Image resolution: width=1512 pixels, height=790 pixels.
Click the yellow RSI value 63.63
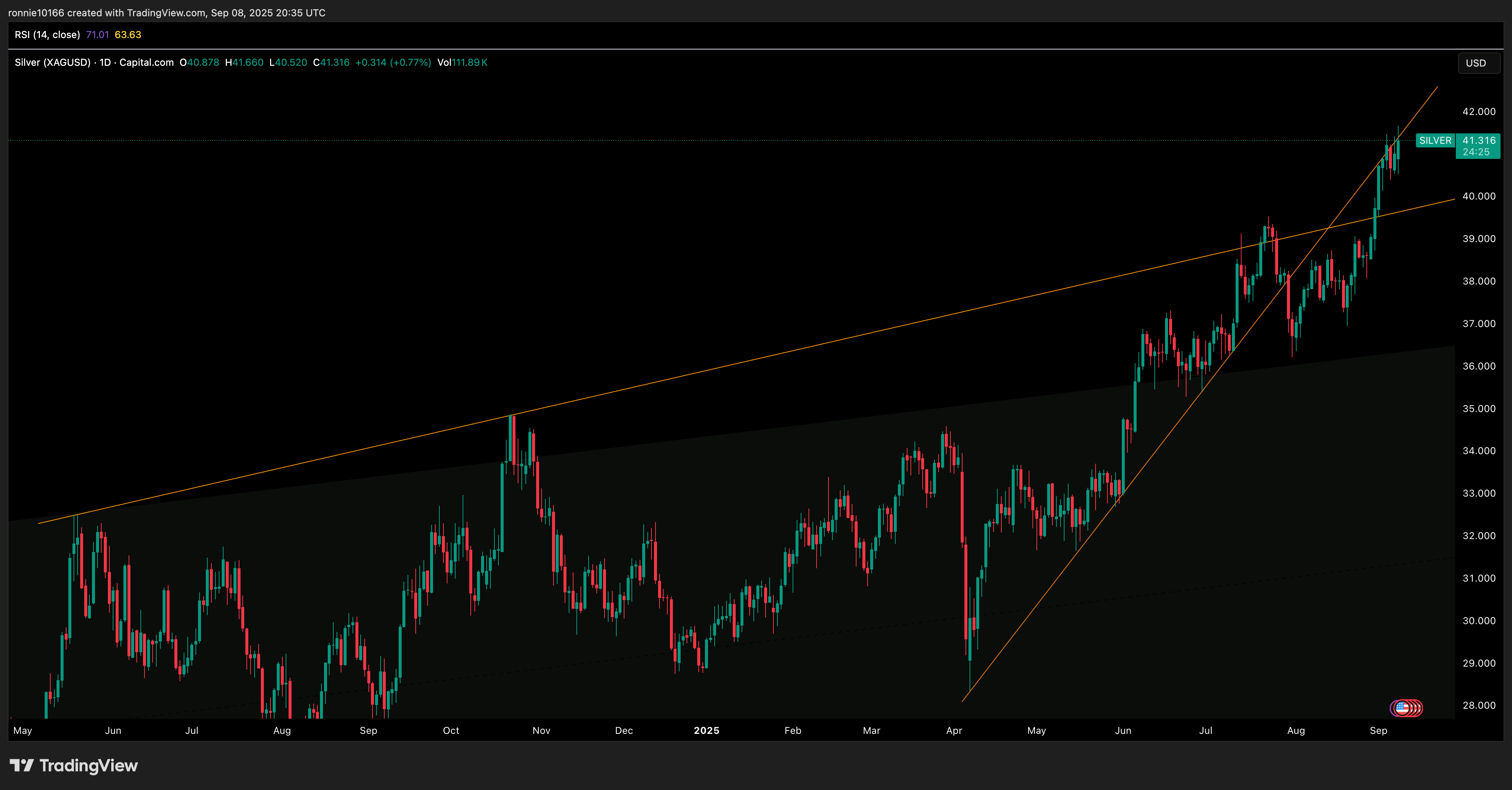pyautogui.click(x=127, y=35)
